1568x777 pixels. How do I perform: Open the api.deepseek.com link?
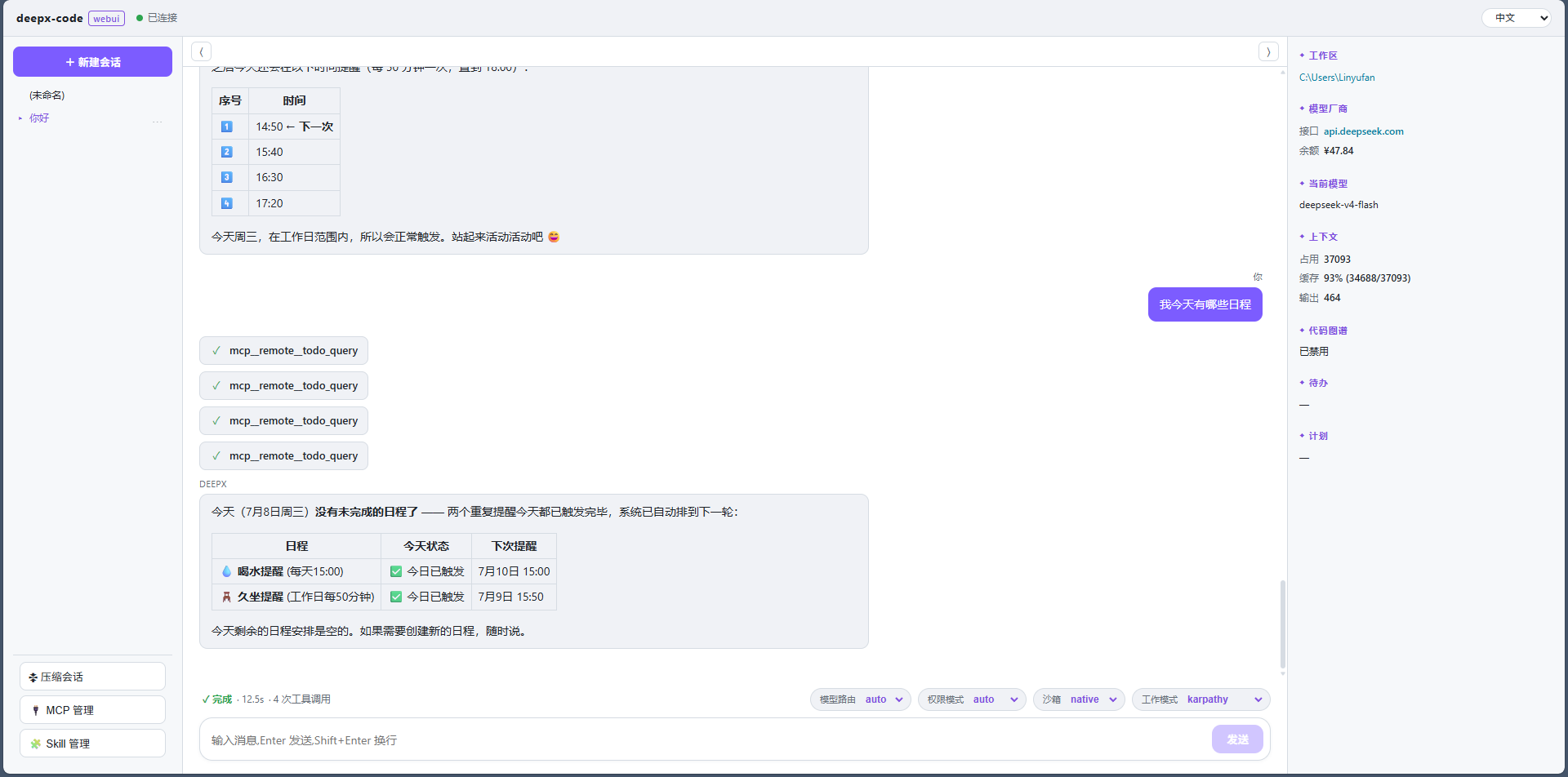point(1363,131)
